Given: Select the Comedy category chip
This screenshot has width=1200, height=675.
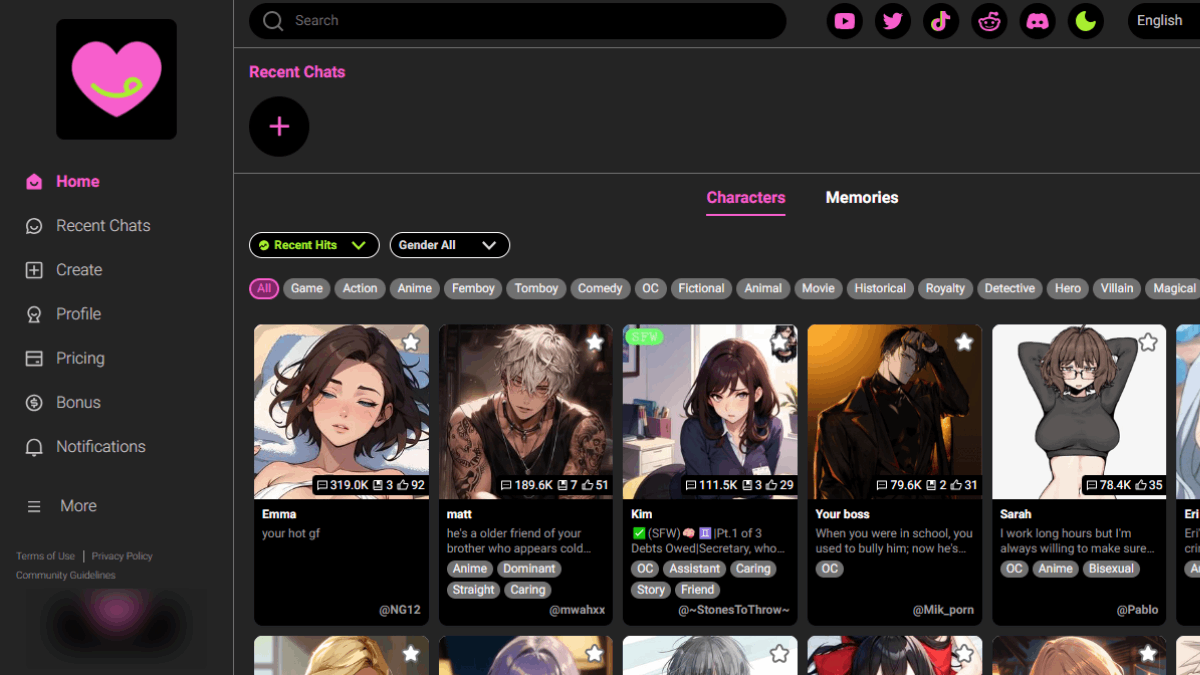Looking at the screenshot, I should click(x=600, y=288).
